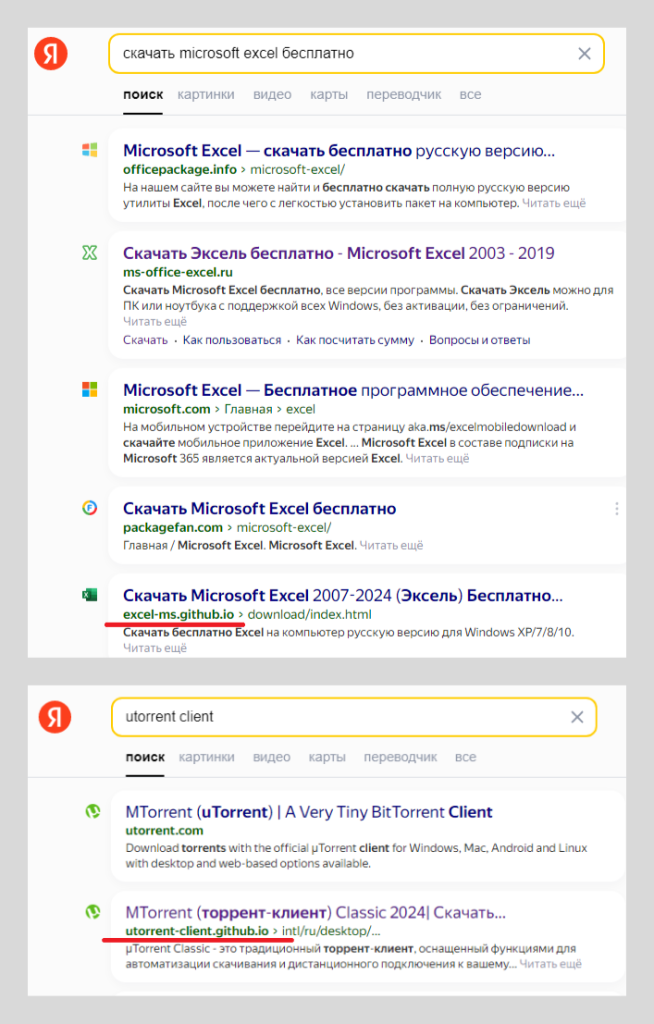This screenshot has height=1024, width=654.
Task: Click the Yandex logo in the top search panel
Action: click(x=51, y=54)
